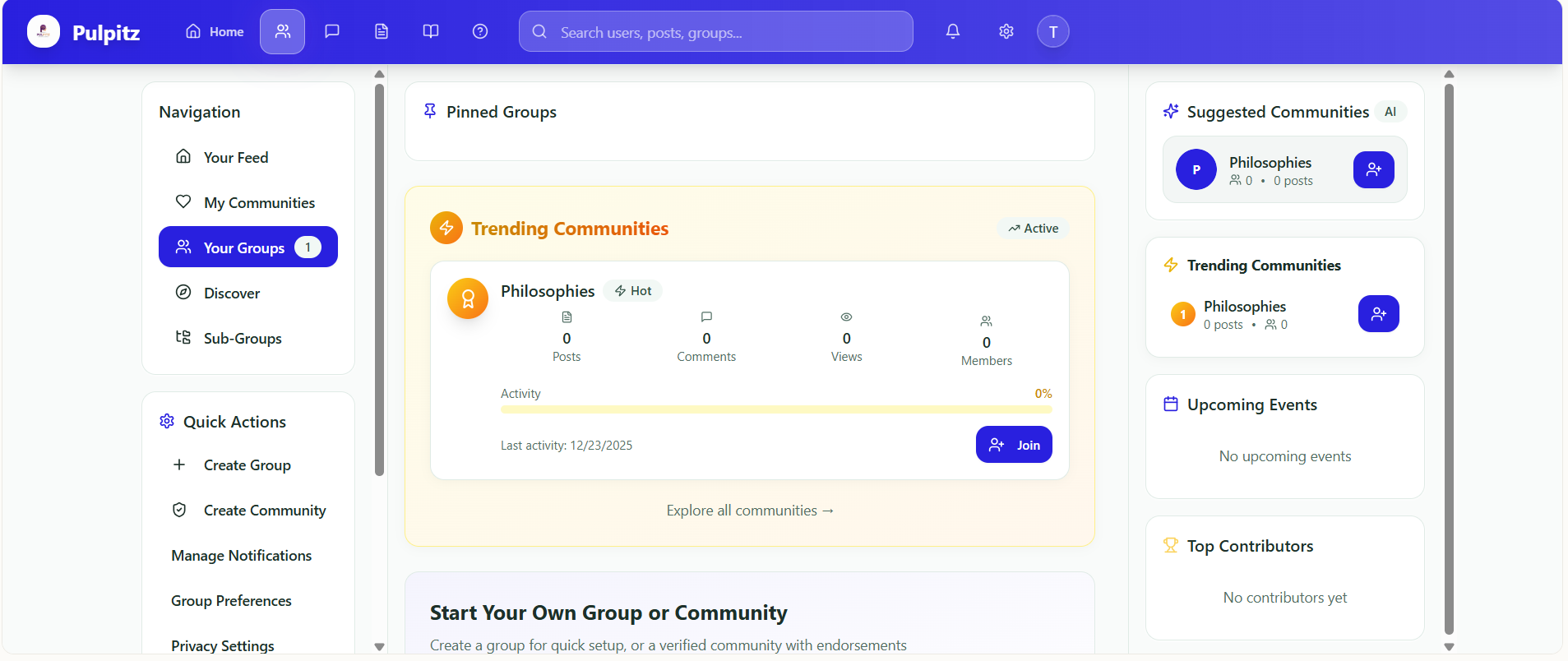Click the Join button for Philosophies

pyautogui.click(x=1014, y=445)
